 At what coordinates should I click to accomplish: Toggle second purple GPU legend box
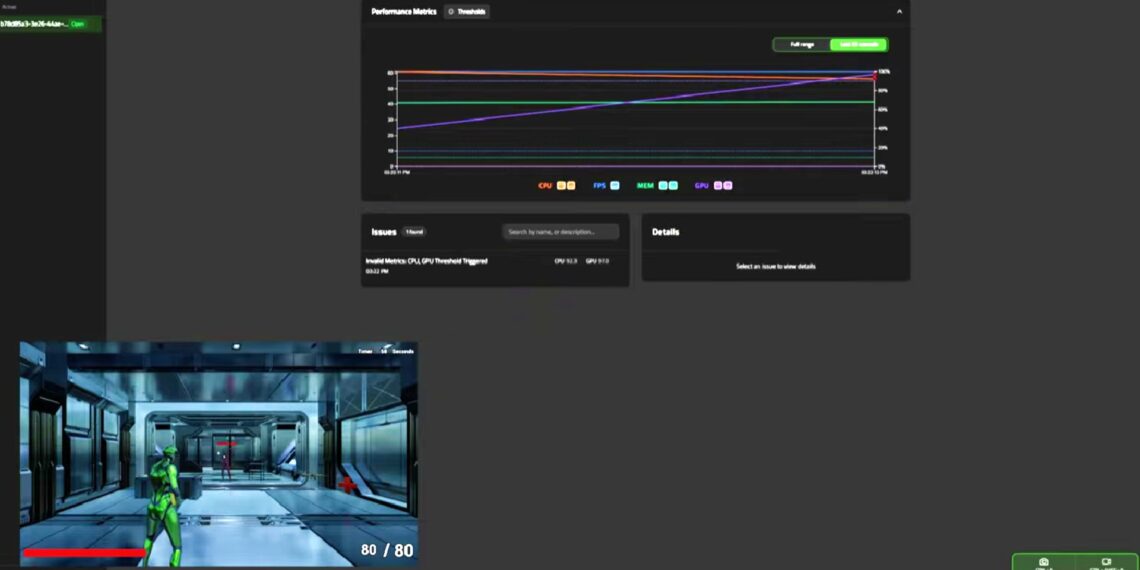point(727,186)
